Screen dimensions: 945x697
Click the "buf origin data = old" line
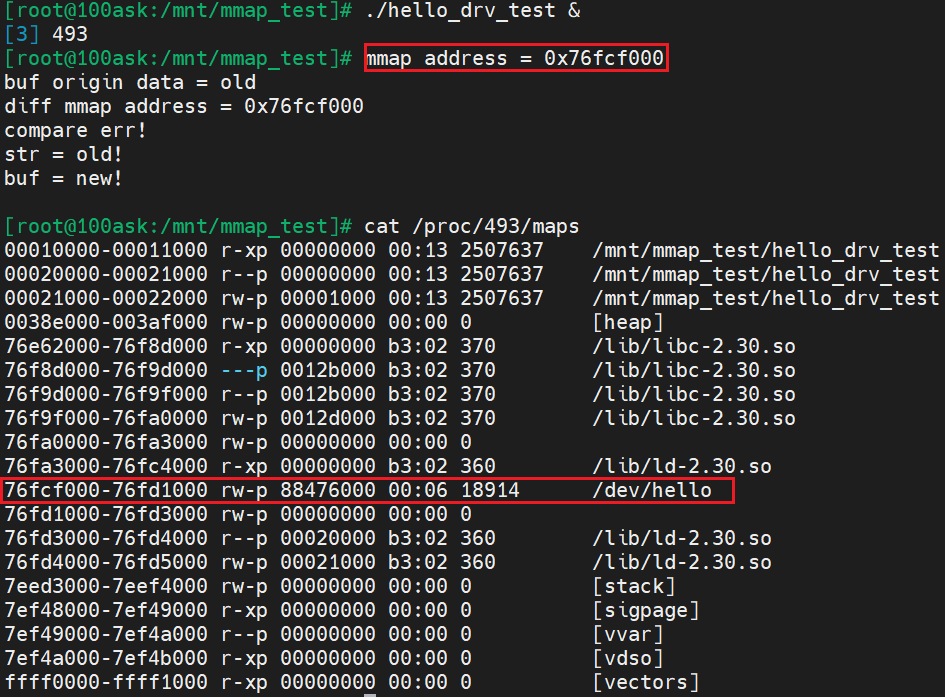[130, 82]
